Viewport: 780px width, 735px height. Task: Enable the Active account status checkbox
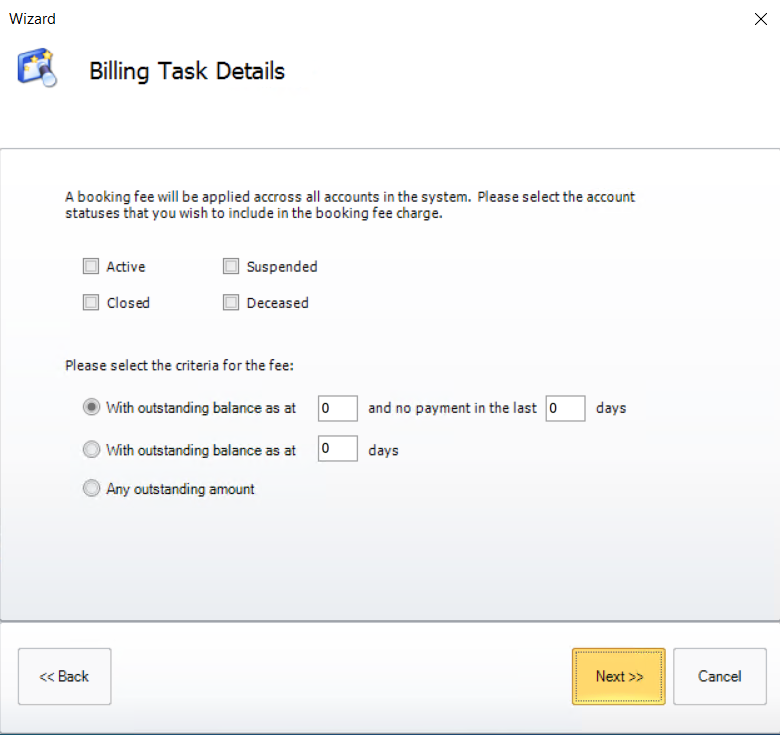[92, 267]
